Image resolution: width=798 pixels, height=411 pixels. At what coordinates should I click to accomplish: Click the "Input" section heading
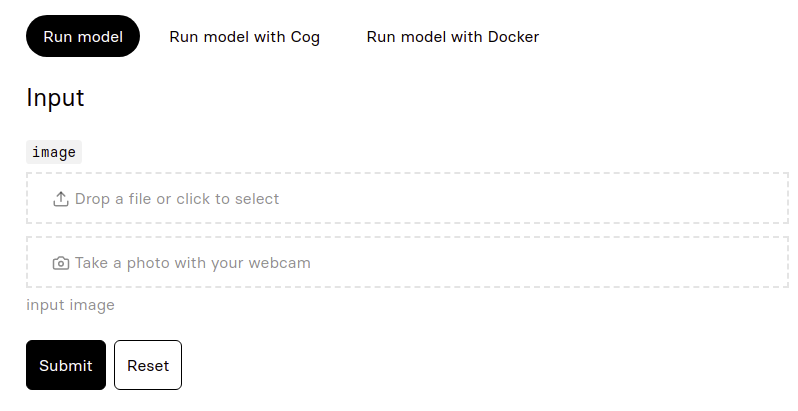55,98
